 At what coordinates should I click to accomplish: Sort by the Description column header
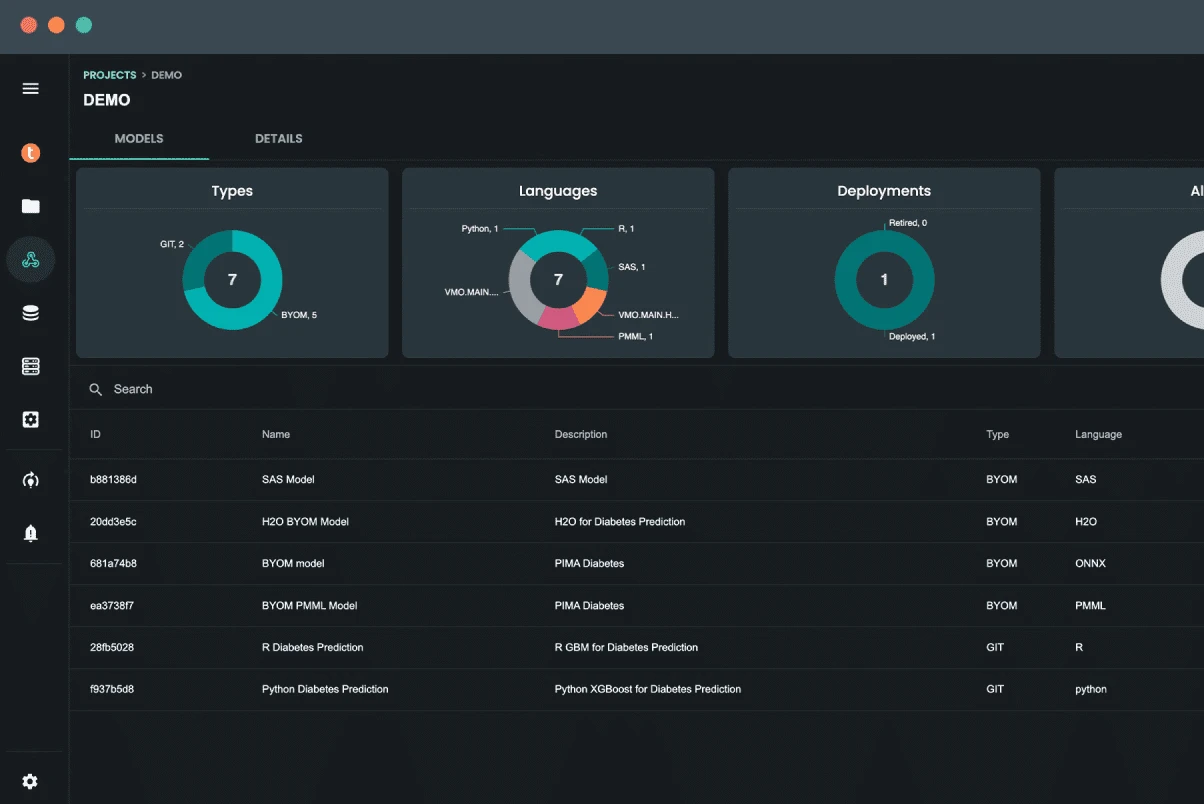pos(581,434)
